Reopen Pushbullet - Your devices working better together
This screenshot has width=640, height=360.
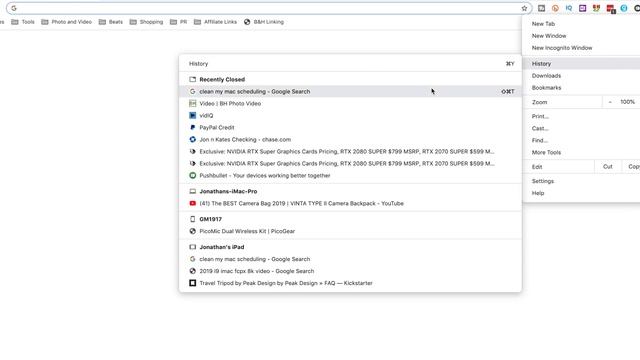tap(350, 176)
